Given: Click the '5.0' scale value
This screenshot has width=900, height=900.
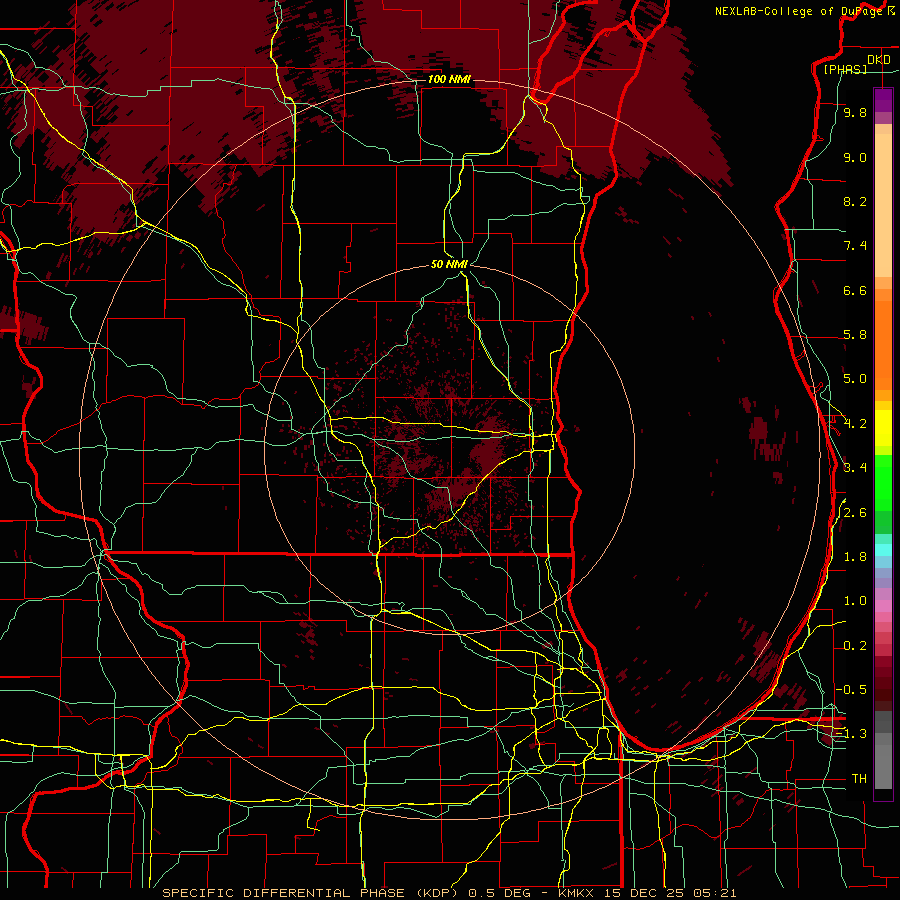Looking at the screenshot, I should coord(855,379).
